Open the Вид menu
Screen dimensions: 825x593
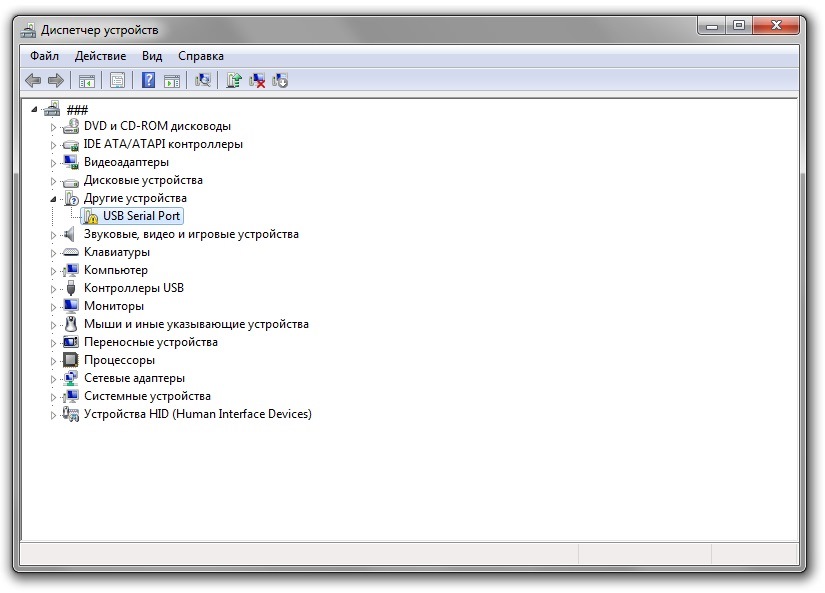tap(152, 56)
